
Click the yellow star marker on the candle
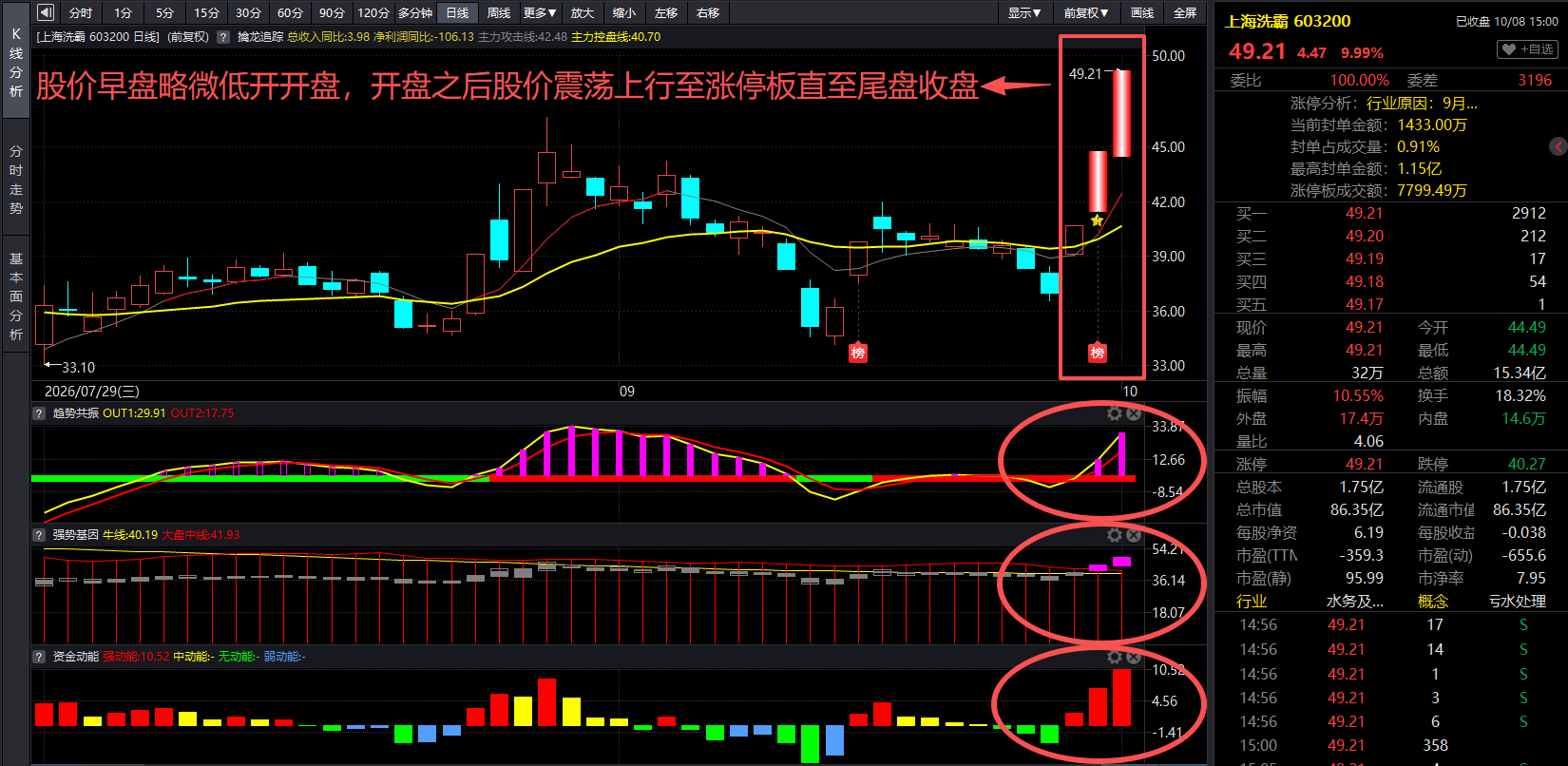pos(1097,220)
